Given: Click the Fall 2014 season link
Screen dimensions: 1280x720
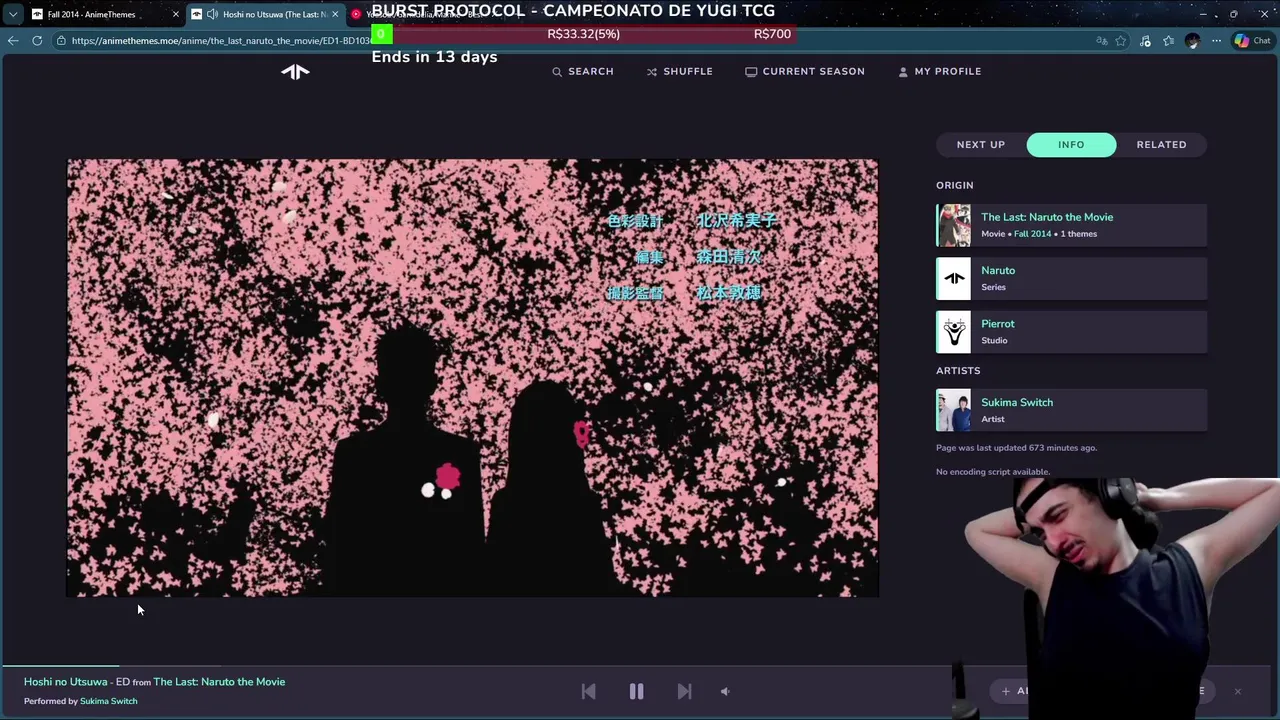Looking at the screenshot, I should [x=1032, y=234].
